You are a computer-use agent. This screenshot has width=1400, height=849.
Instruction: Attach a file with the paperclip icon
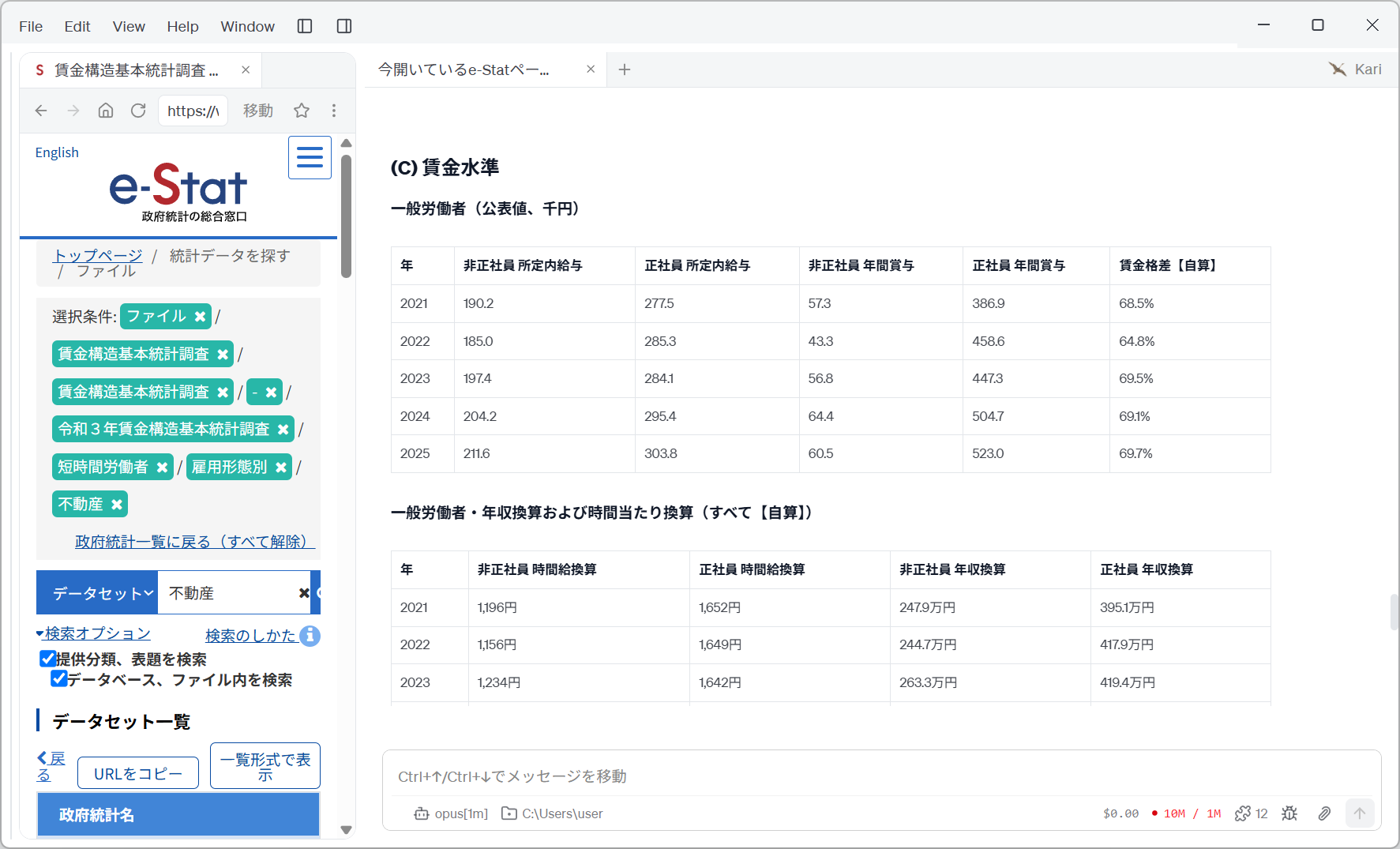point(1324,813)
